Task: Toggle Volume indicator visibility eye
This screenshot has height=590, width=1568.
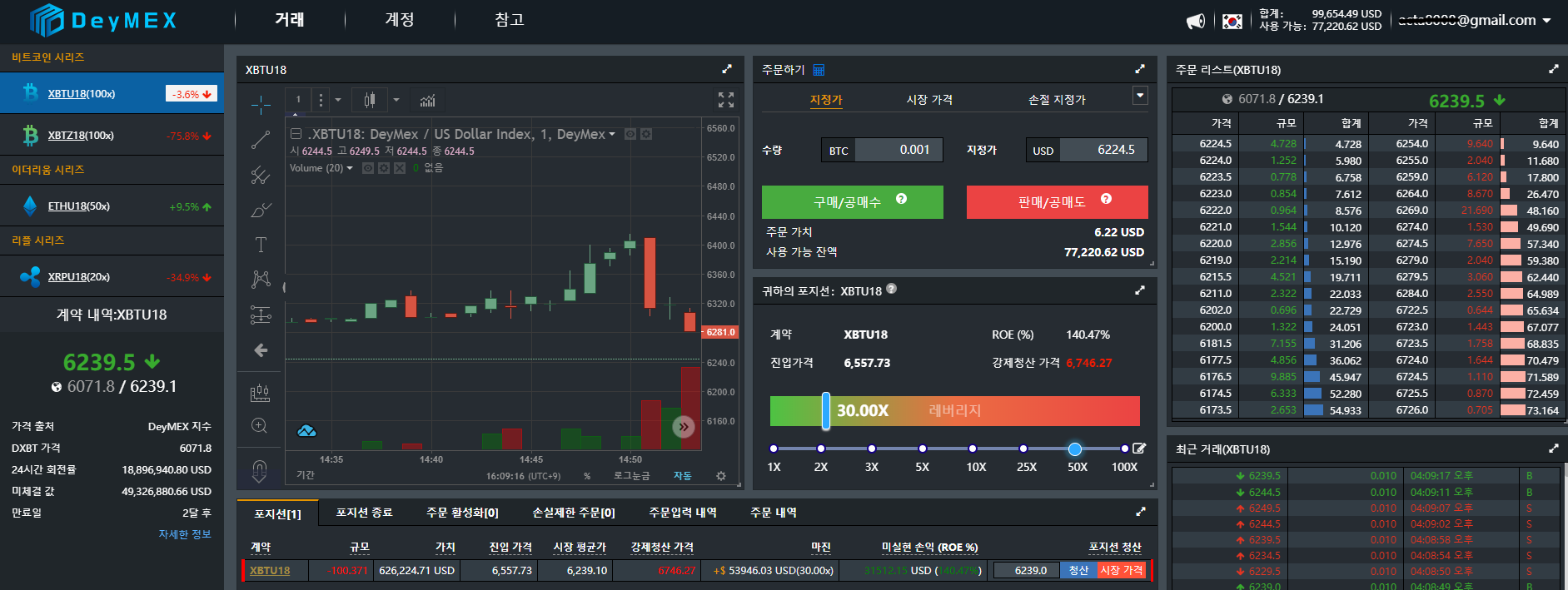Action: [x=368, y=168]
